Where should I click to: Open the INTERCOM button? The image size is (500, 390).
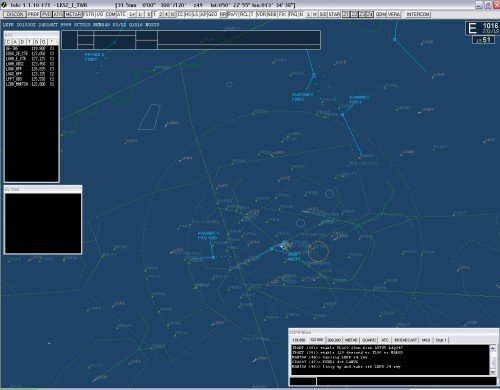click(x=418, y=14)
